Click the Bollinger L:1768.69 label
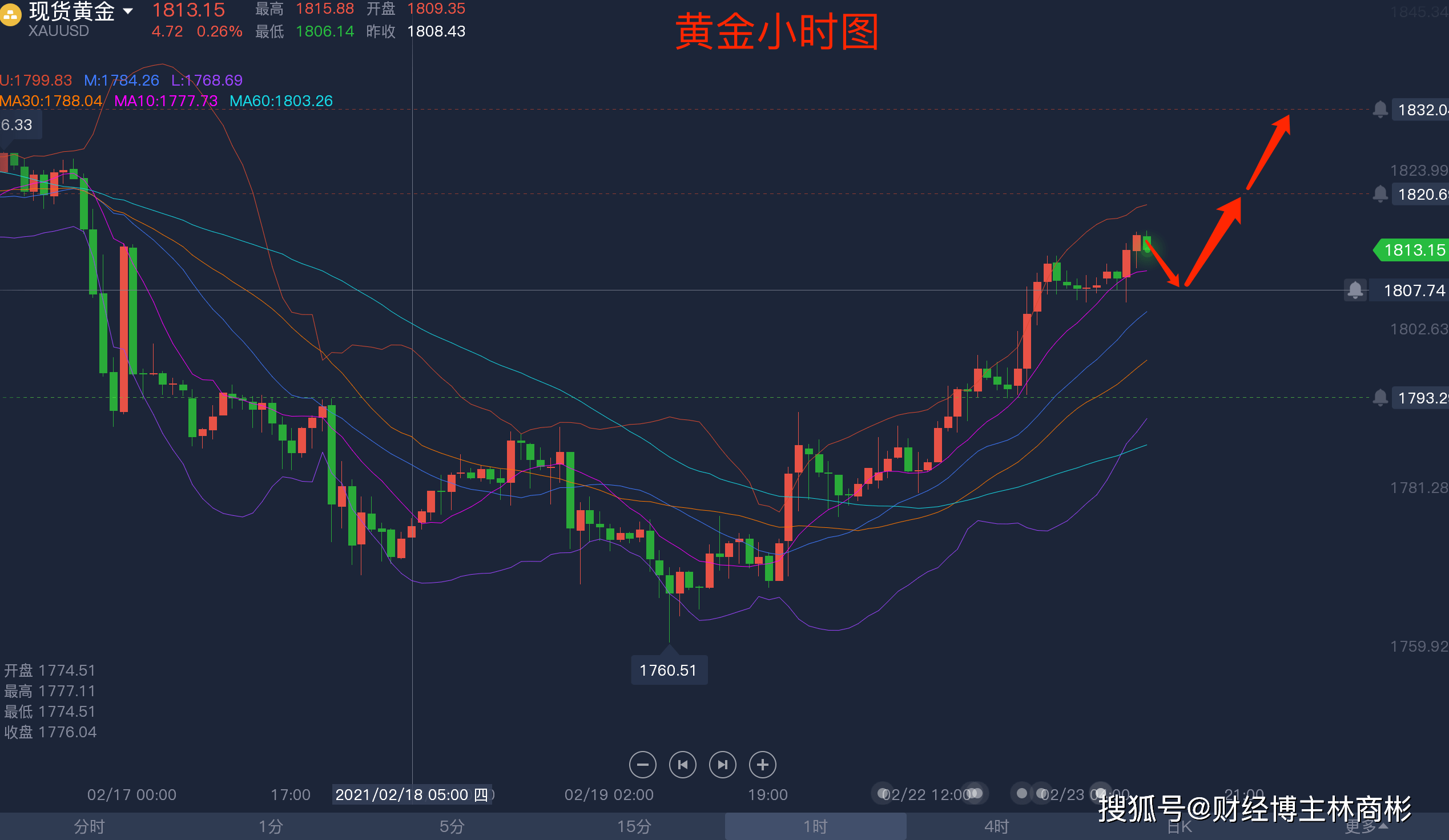The height and width of the screenshot is (840, 1449). 207,80
